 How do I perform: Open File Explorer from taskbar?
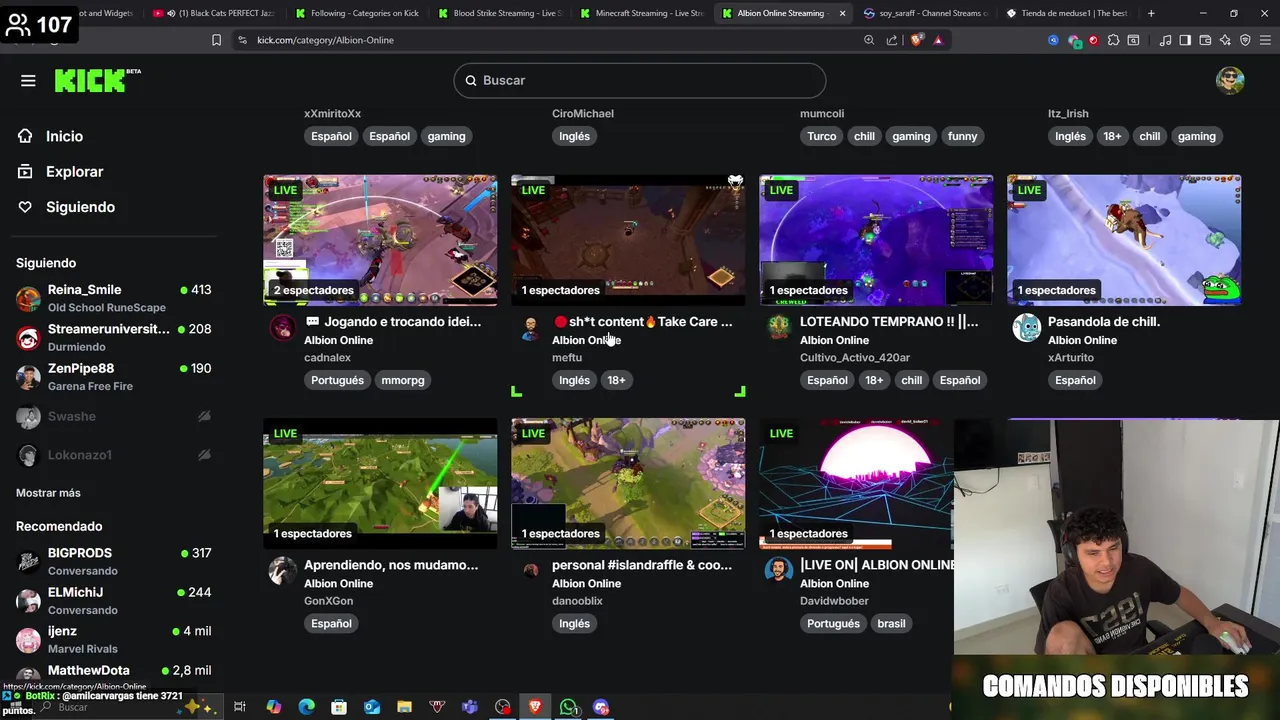tap(404, 707)
